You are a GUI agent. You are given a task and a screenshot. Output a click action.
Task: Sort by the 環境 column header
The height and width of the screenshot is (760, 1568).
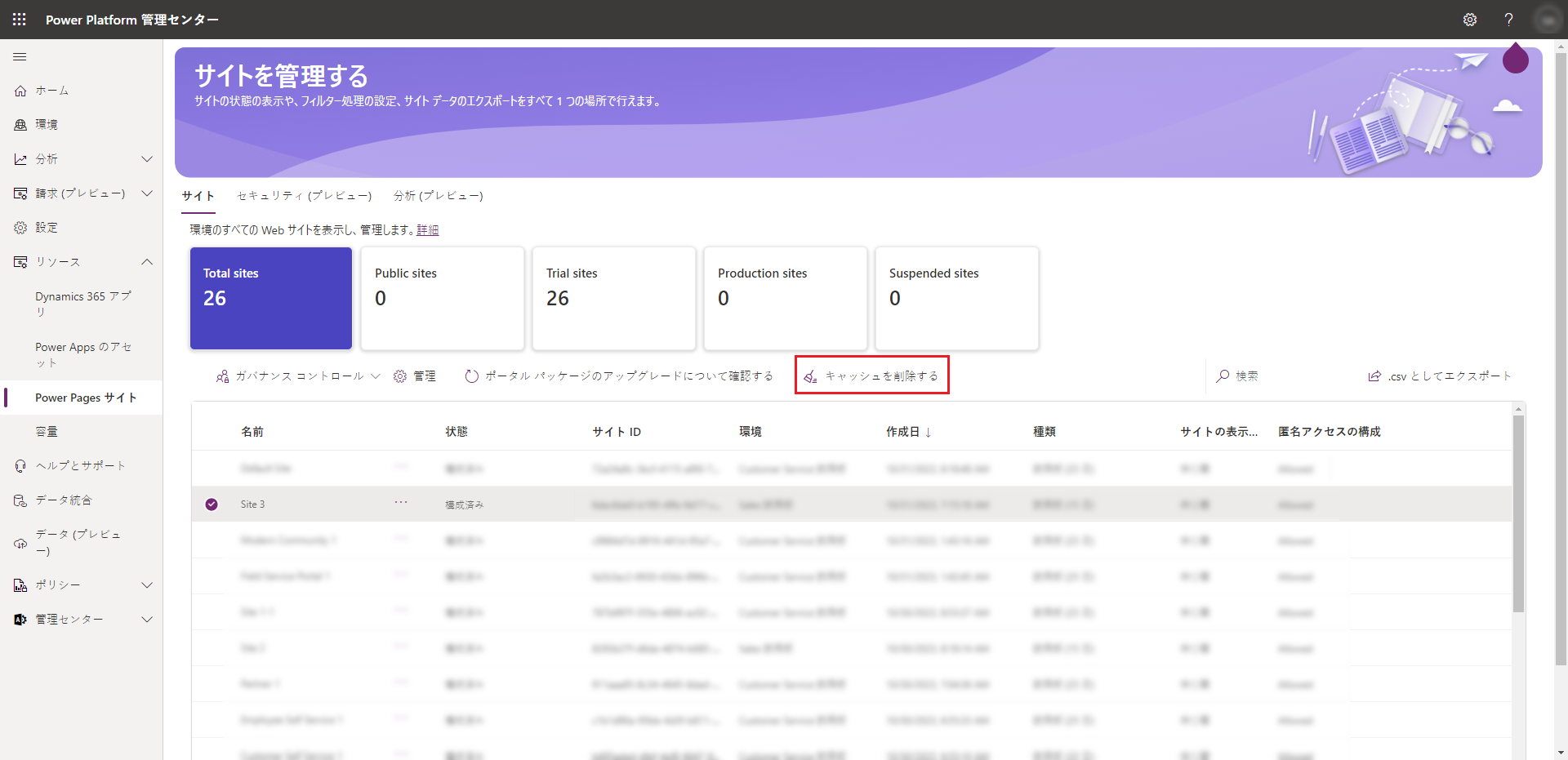751,432
